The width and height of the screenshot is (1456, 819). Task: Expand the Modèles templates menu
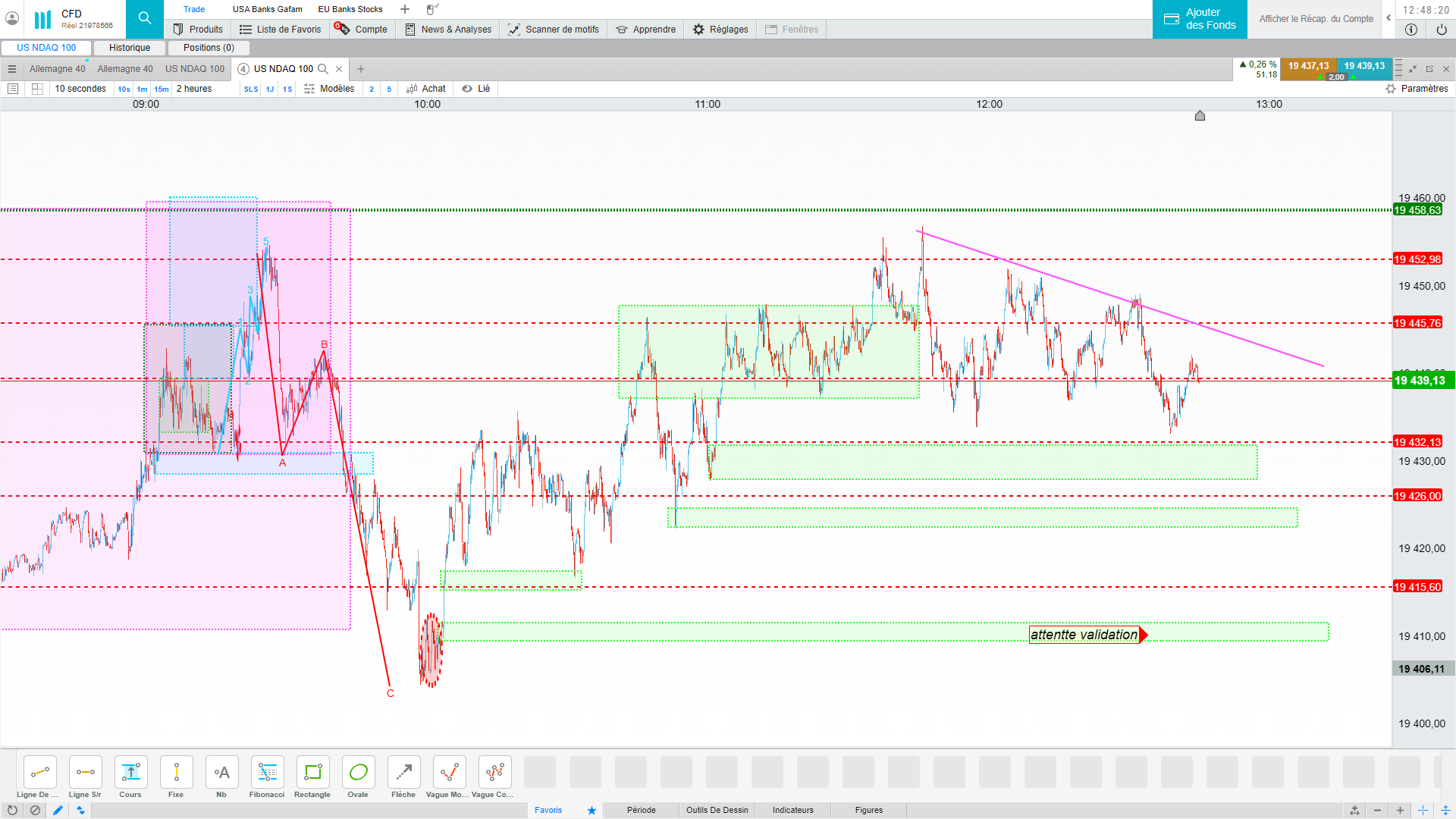point(329,89)
